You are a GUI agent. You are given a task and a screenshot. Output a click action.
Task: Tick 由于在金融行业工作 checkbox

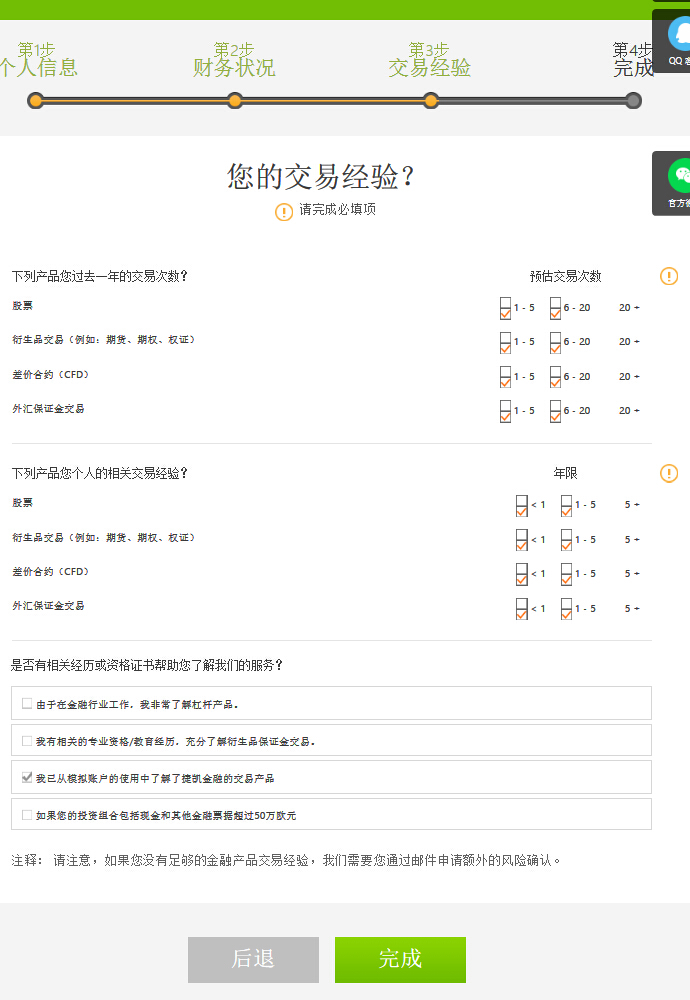pos(27,703)
